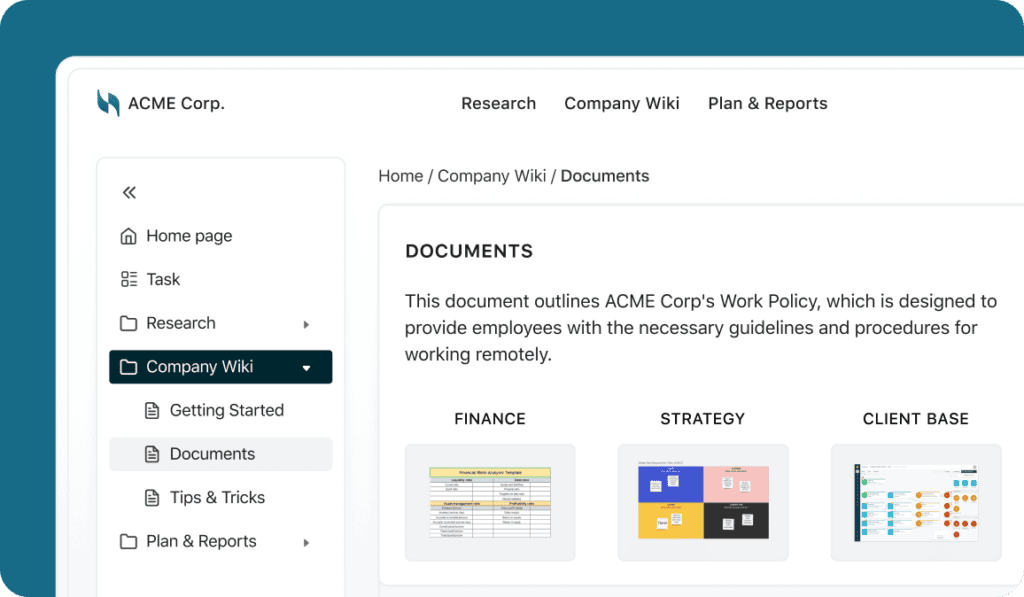Image resolution: width=1024 pixels, height=597 pixels.
Task: Click the ACME Corp. logo icon
Action: click(108, 103)
